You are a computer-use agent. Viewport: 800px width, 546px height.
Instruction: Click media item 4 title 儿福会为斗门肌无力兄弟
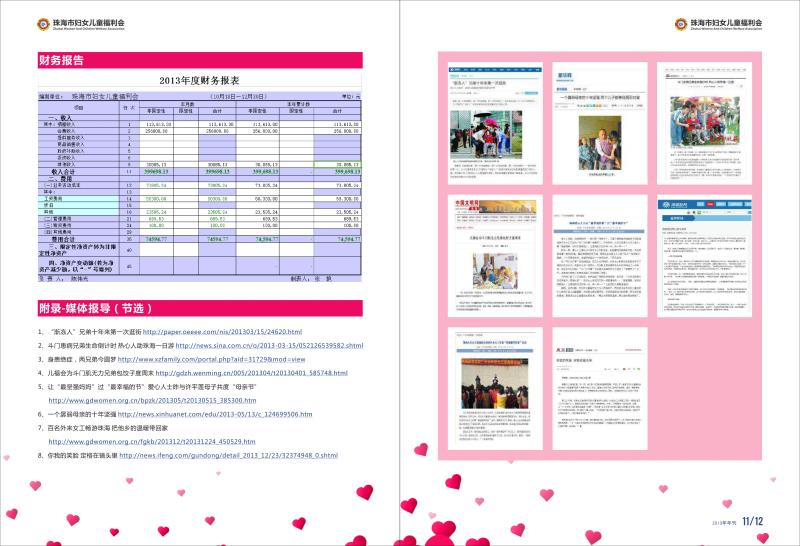coord(101,373)
